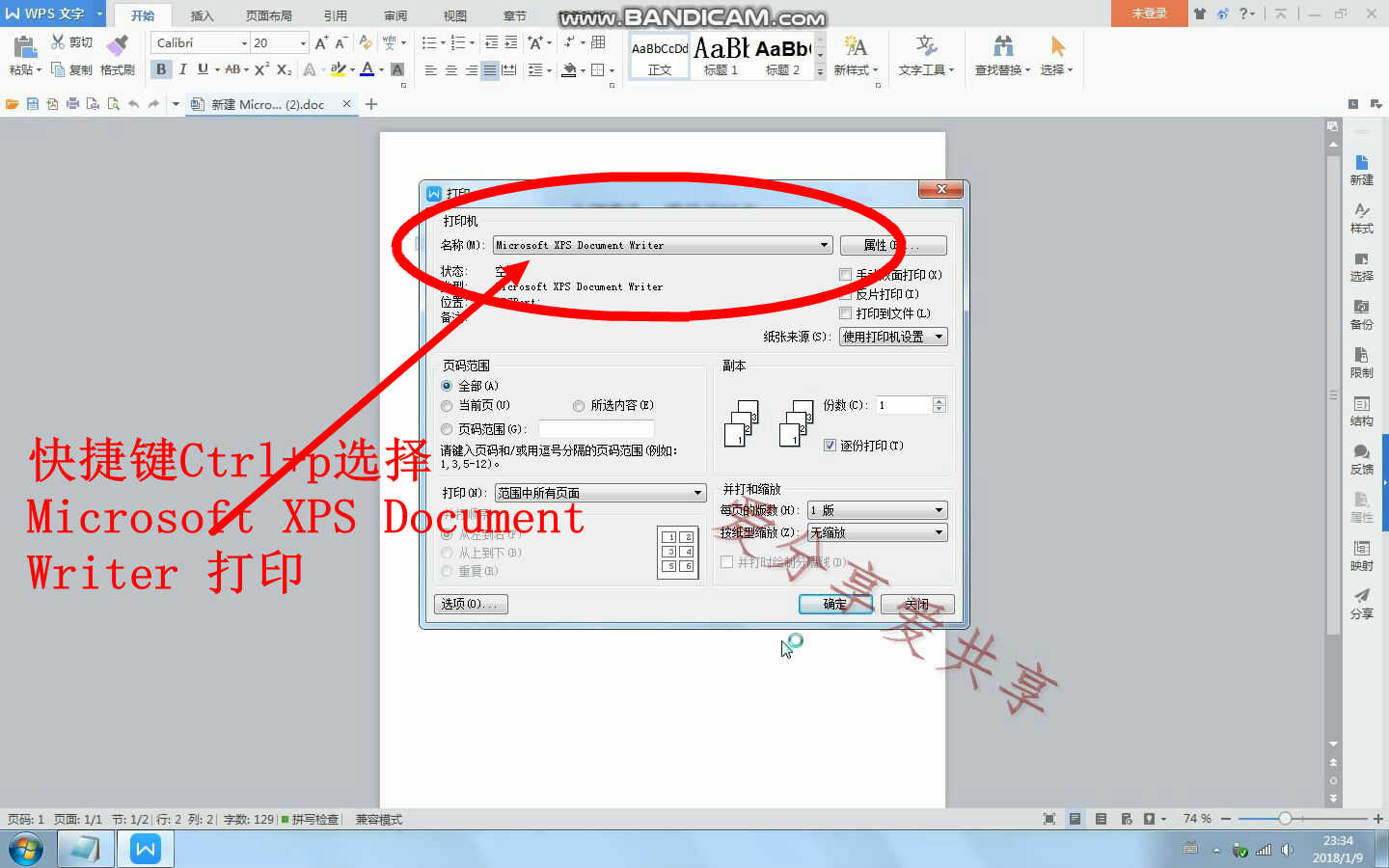The width and height of the screenshot is (1389, 868).
Task: Open Options (选项) in print dialog
Action: click(x=471, y=604)
